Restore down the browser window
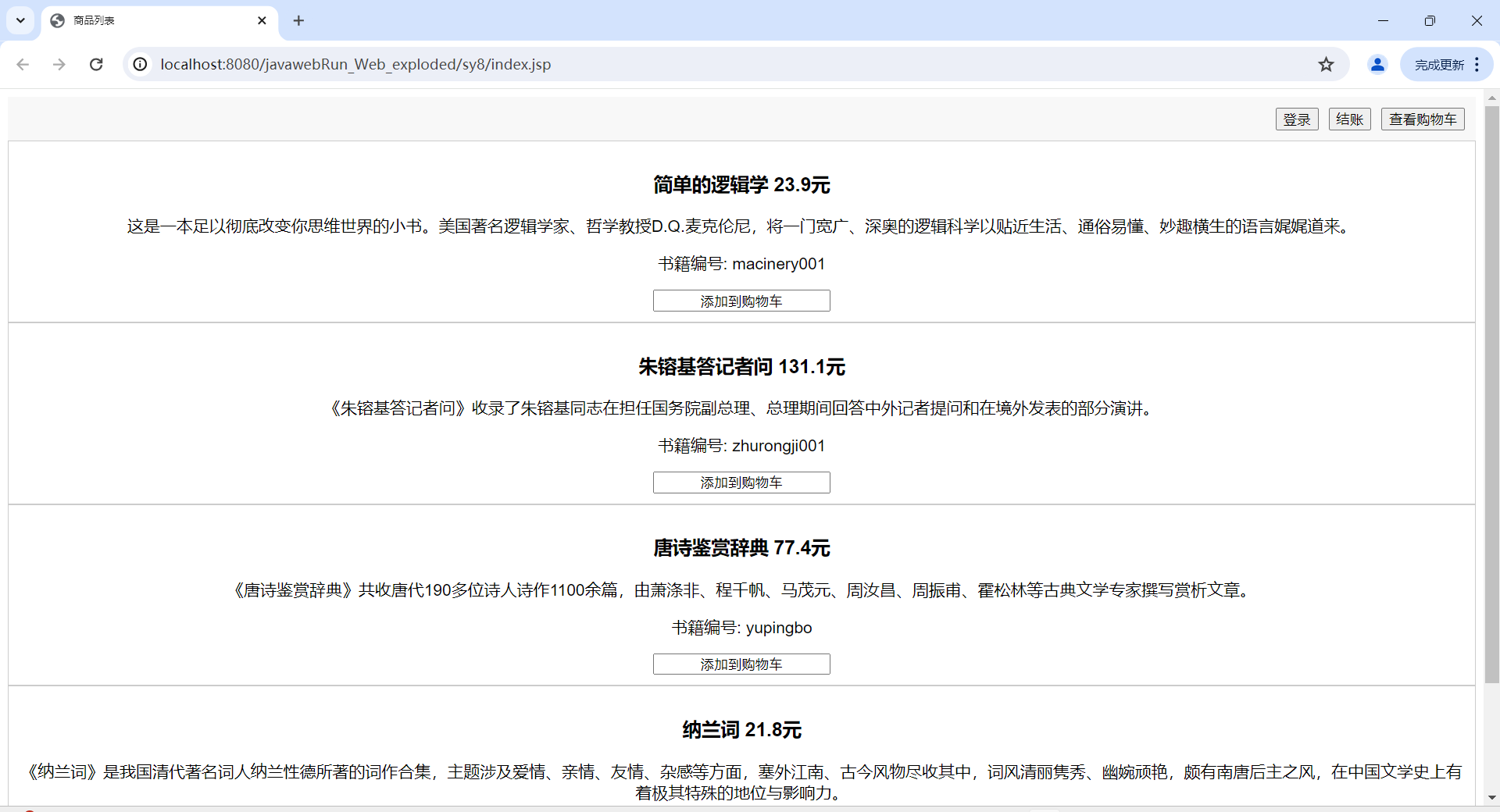This screenshot has height=812, width=1500. [1430, 20]
